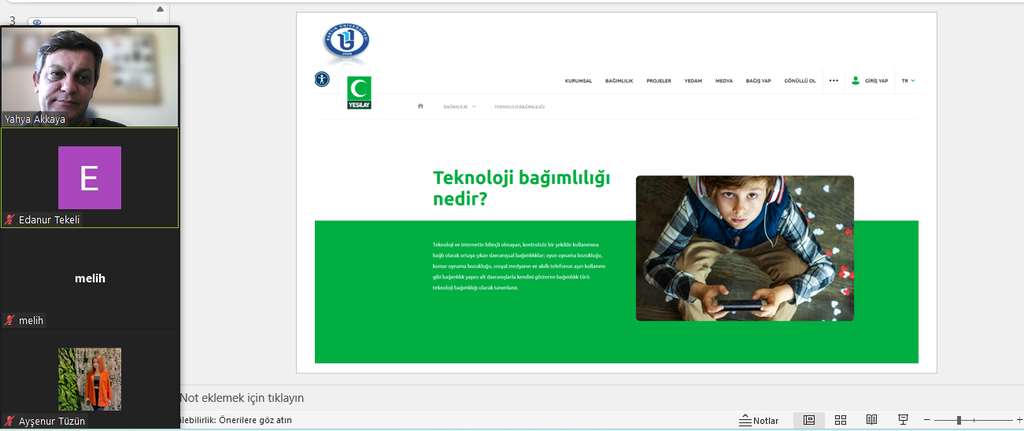Click melih's muted microphone icon
The image size is (1024, 431).
click(x=10, y=320)
